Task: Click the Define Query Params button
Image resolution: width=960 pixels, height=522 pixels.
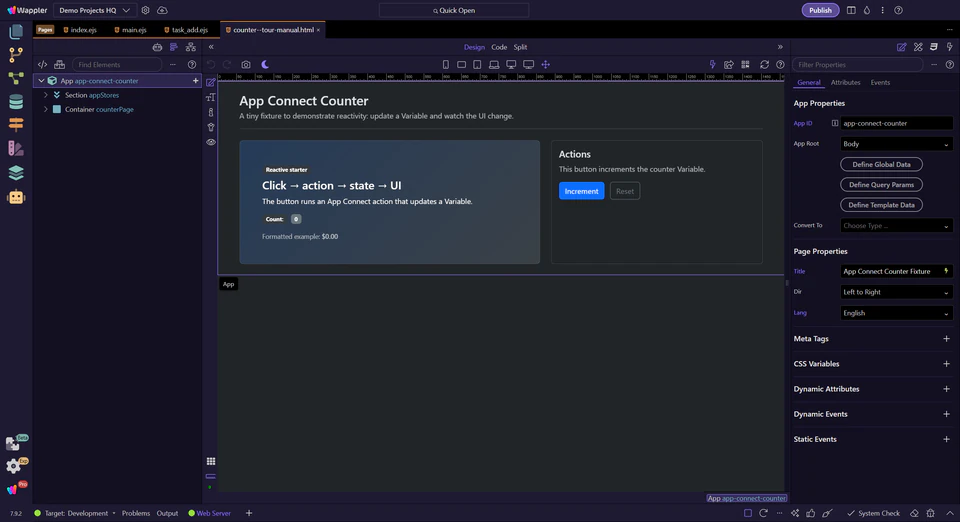Action: 881,184
